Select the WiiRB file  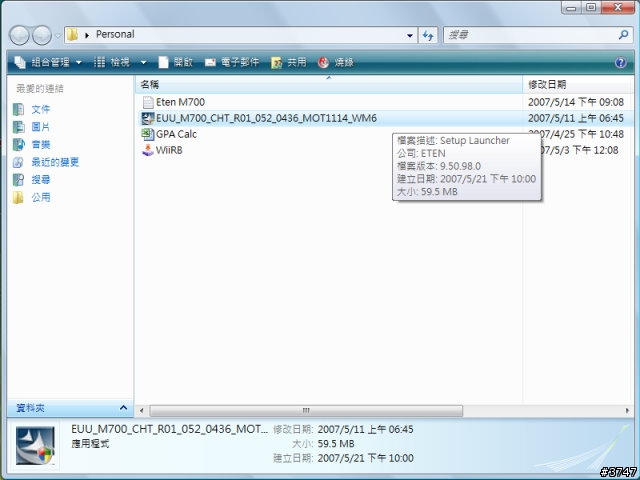pos(169,150)
